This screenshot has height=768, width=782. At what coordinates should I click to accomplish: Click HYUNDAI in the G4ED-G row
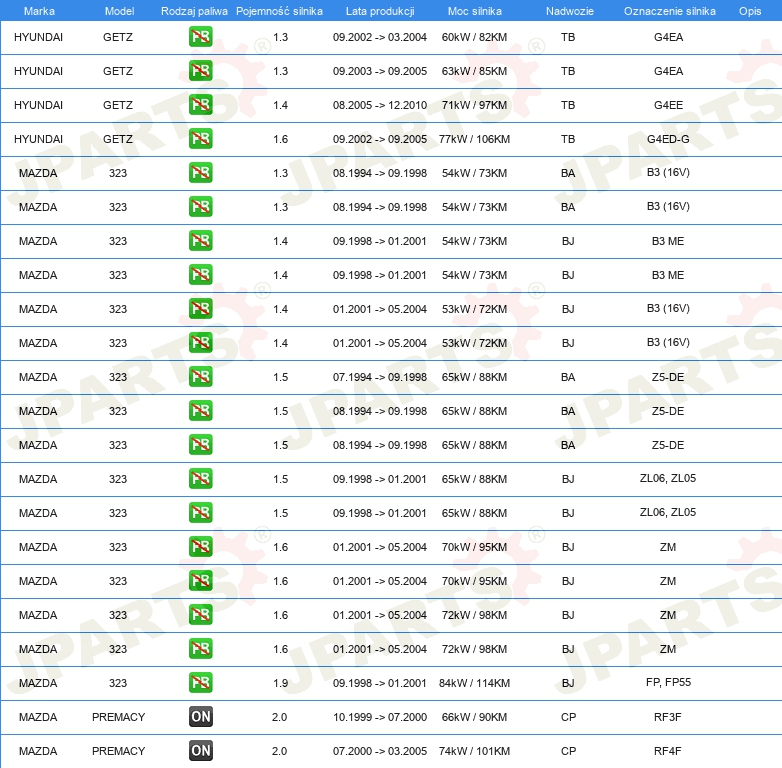tap(38, 139)
